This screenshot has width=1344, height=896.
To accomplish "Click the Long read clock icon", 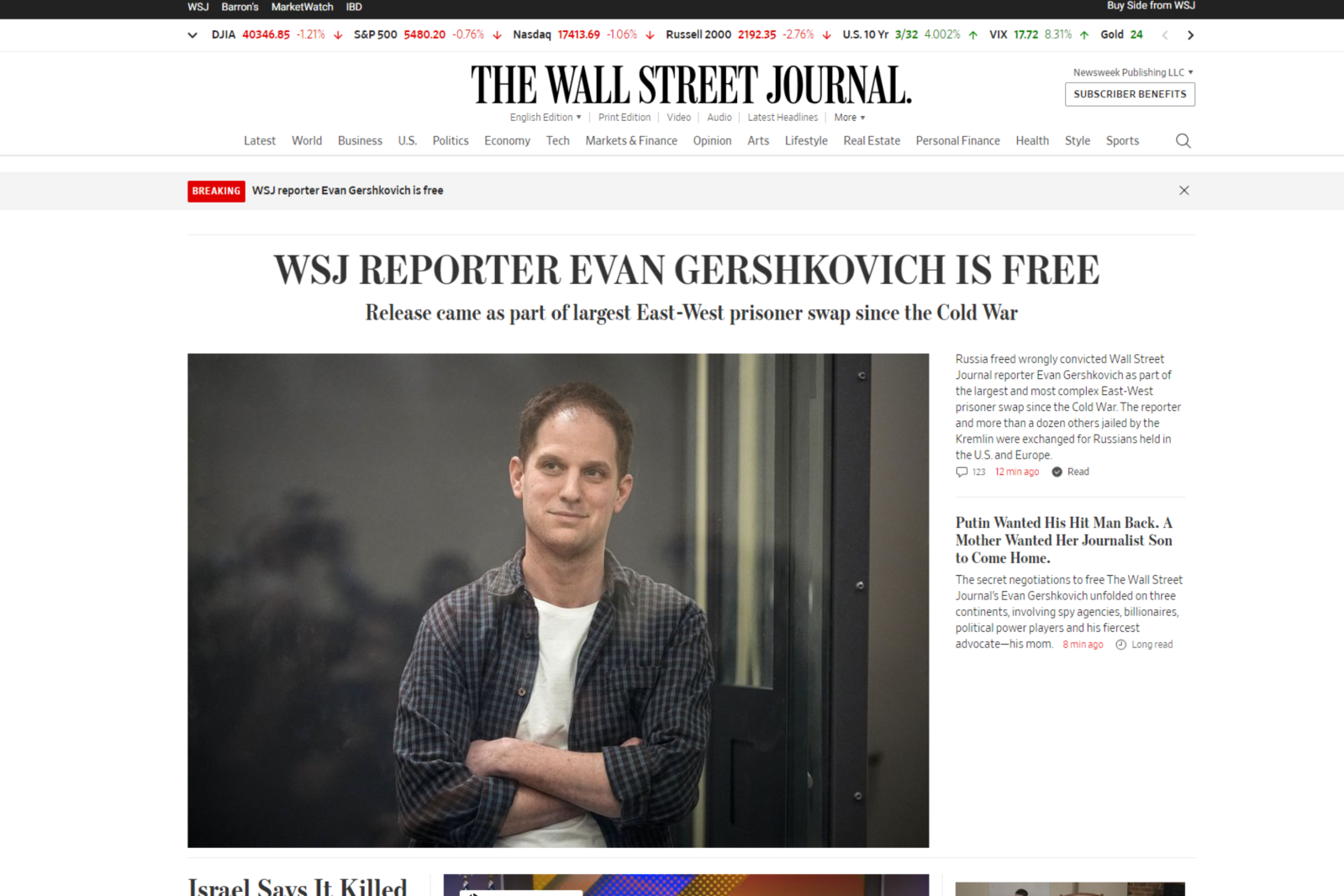I will 1120,645.
